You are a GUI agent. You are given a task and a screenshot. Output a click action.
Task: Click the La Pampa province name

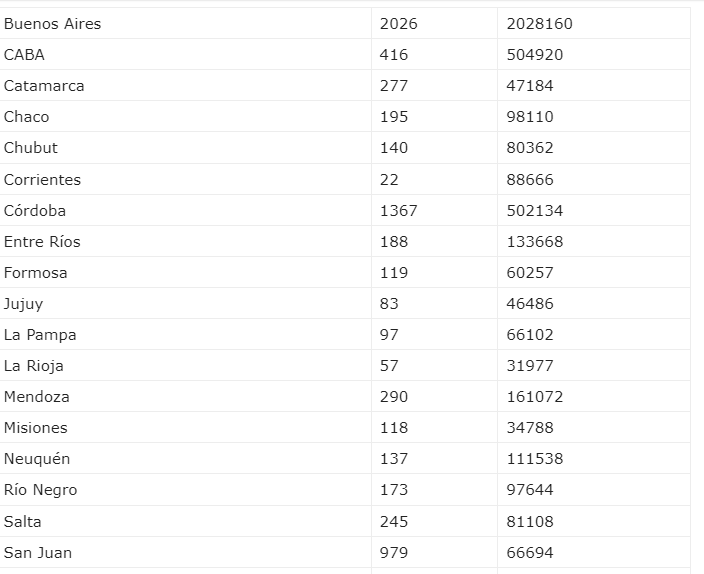pos(40,335)
